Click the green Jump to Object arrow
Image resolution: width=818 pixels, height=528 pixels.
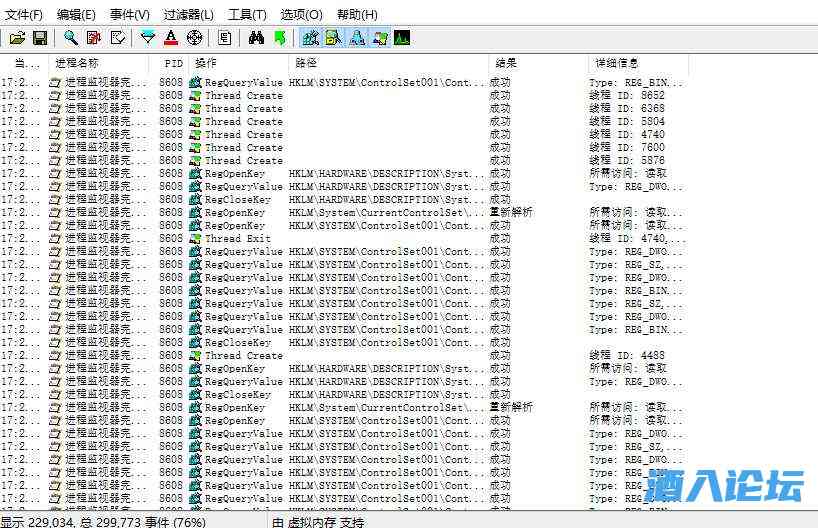tap(279, 38)
